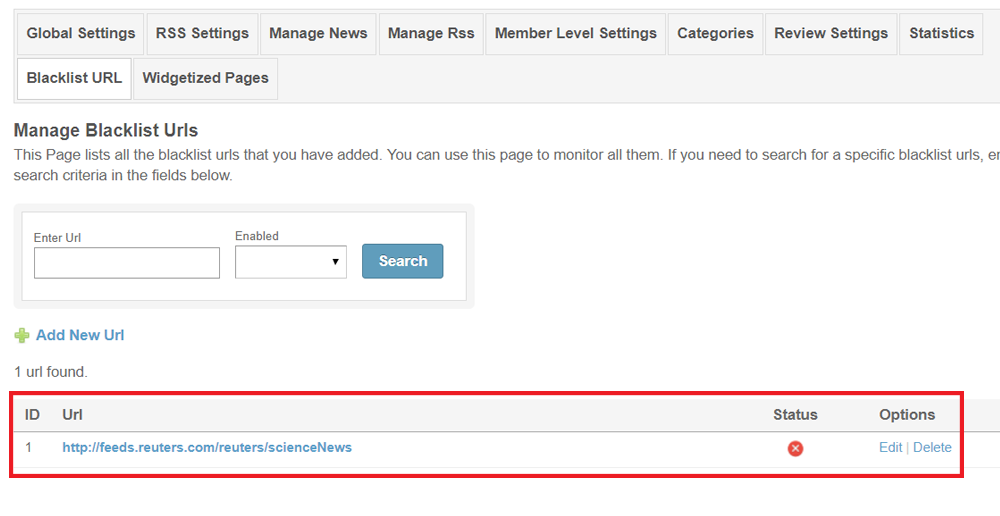Open the Enabled dropdown filter
This screenshot has width=1000, height=516.
(290, 262)
